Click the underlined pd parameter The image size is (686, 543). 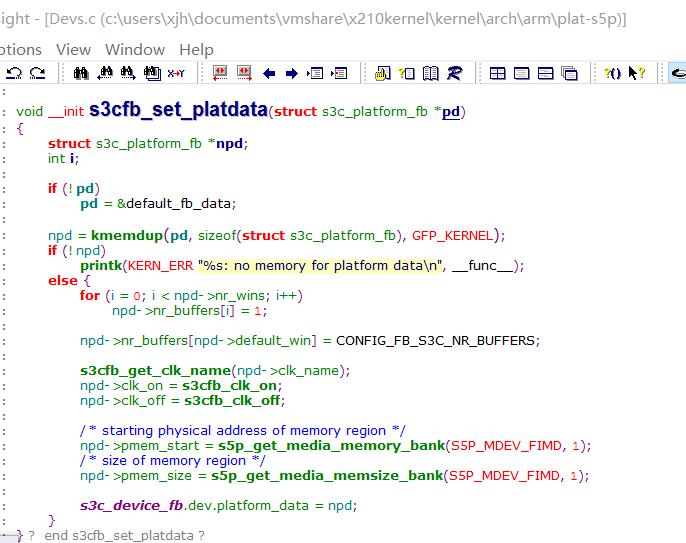coord(451,112)
